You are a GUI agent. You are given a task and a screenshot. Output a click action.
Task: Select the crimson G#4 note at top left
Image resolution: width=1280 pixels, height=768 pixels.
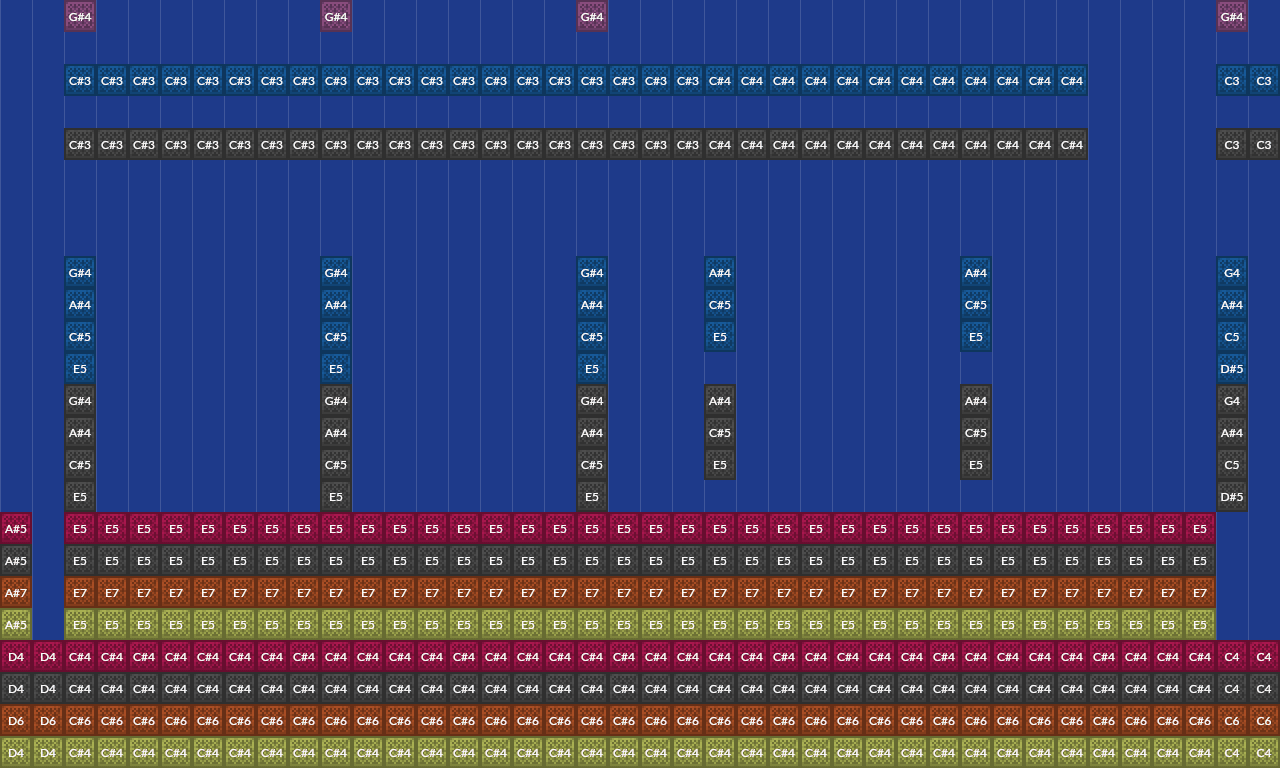[x=80, y=16]
